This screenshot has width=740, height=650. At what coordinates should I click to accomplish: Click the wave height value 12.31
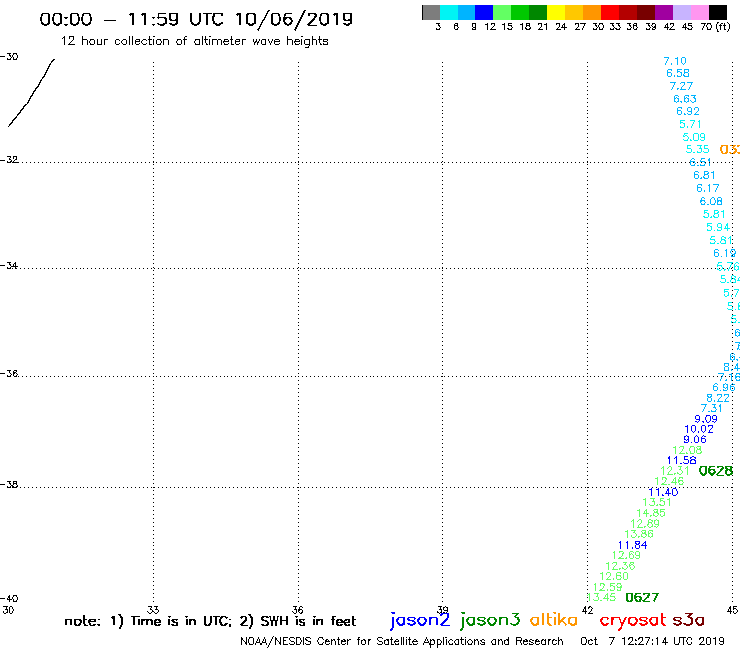click(x=675, y=471)
